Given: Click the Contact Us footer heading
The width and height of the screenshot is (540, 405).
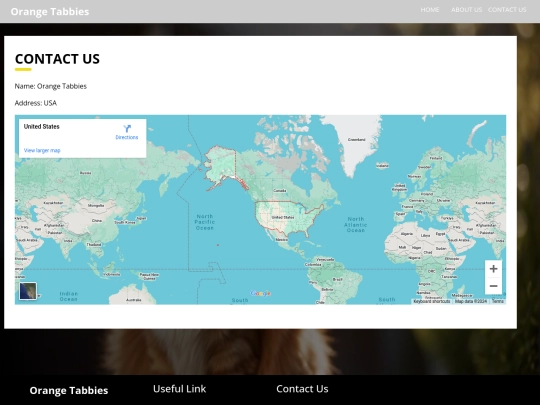Looking at the screenshot, I should 302,389.
